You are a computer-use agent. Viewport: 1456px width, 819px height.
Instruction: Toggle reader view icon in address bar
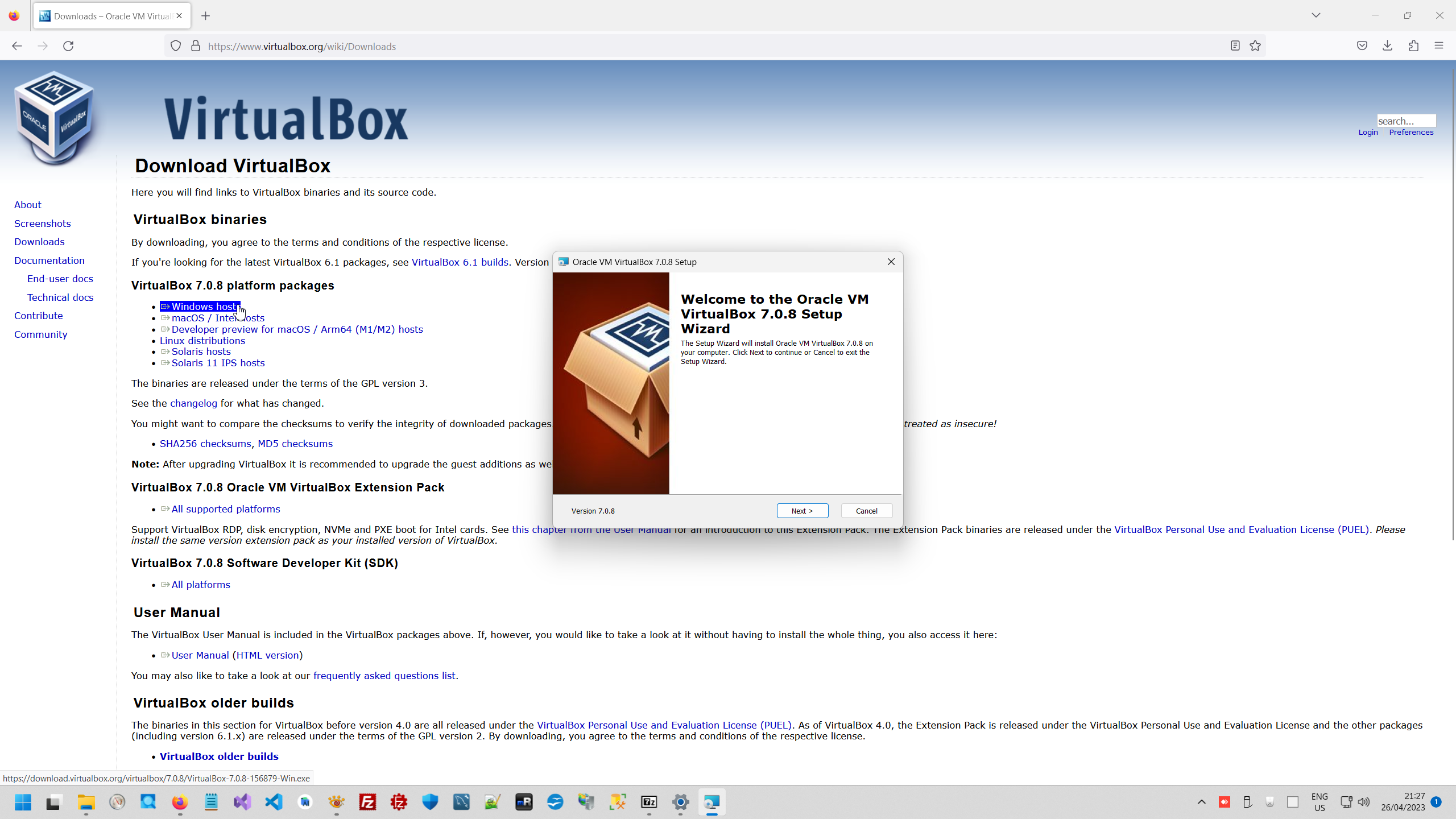pyautogui.click(x=1235, y=46)
